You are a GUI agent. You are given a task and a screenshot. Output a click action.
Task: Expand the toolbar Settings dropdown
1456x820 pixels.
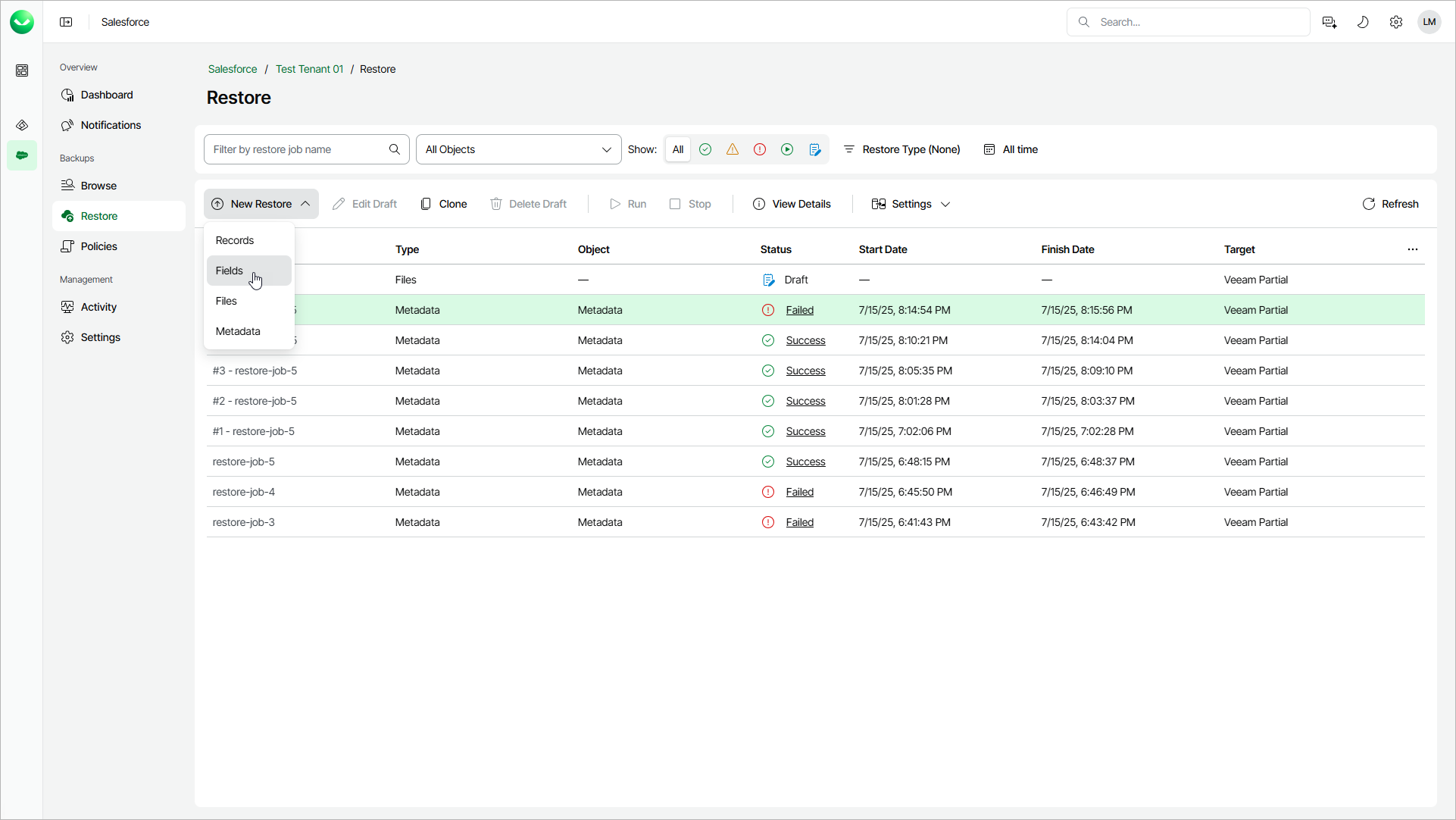pyautogui.click(x=911, y=204)
